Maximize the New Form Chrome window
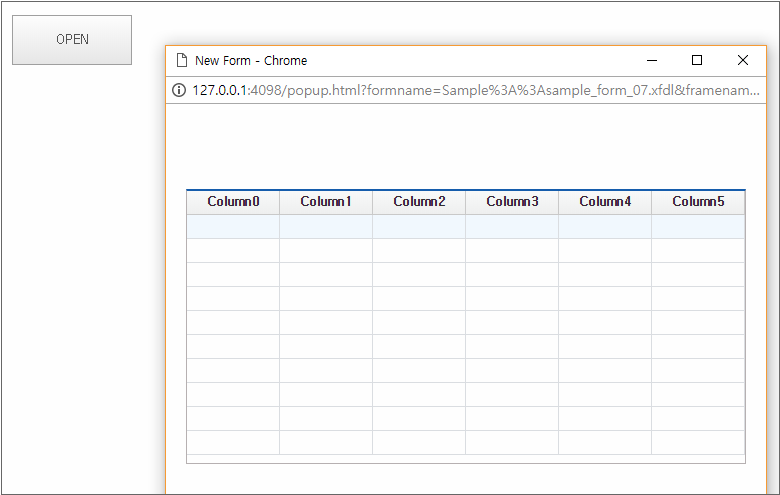The image size is (780, 495). pyautogui.click(x=697, y=60)
